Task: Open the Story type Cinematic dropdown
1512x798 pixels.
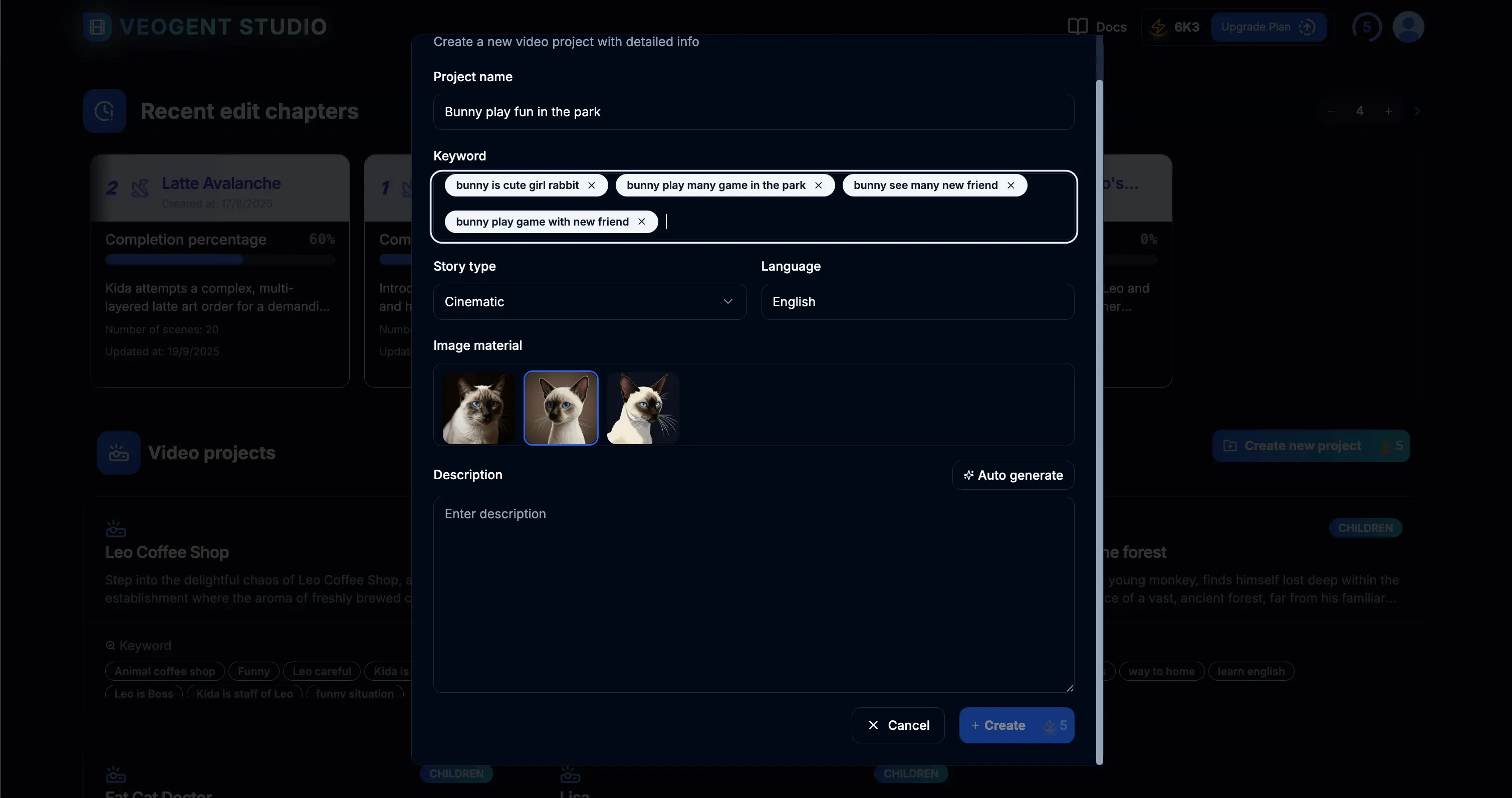Action: 589,302
